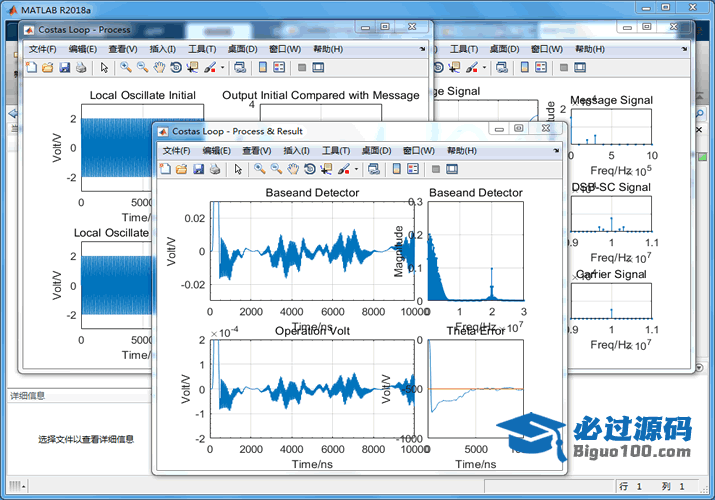
Task: Click New Figure icon in Process & Result window
Action: point(165,169)
